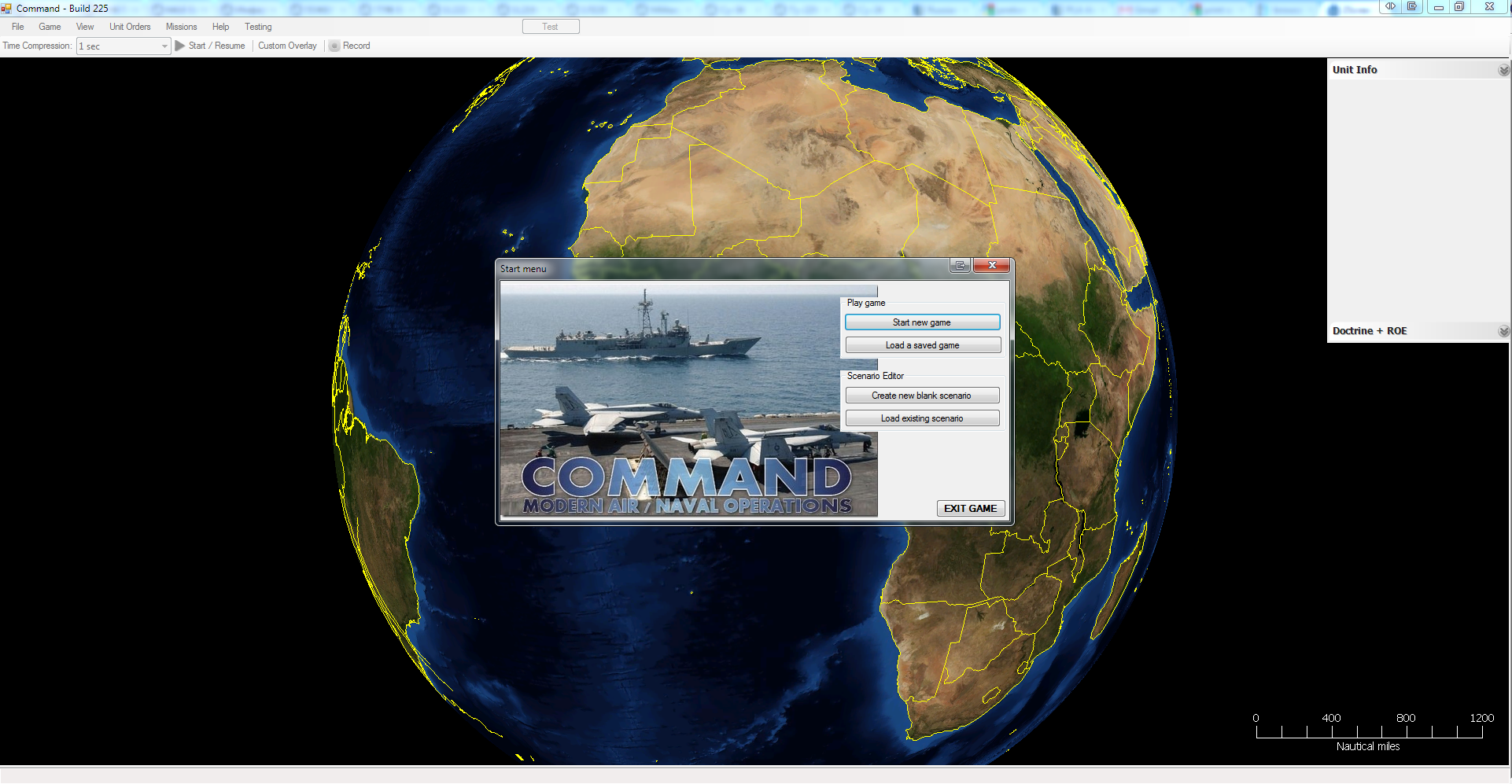The image size is (1512, 784).
Task: Open the Game menu
Action: (x=50, y=27)
